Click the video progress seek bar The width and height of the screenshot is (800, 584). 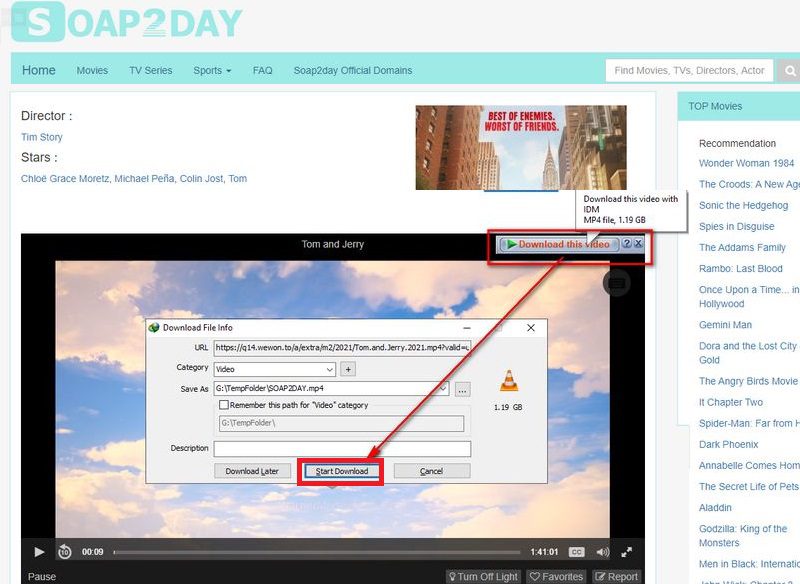point(317,552)
